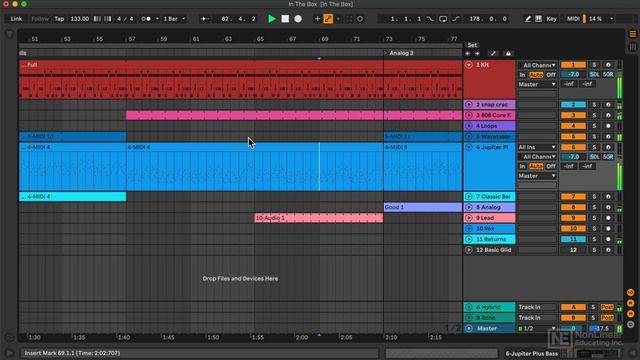The image size is (640, 360).
Task: Click the 6 Jupiter track volume field
Action: pyautogui.click(x=573, y=157)
